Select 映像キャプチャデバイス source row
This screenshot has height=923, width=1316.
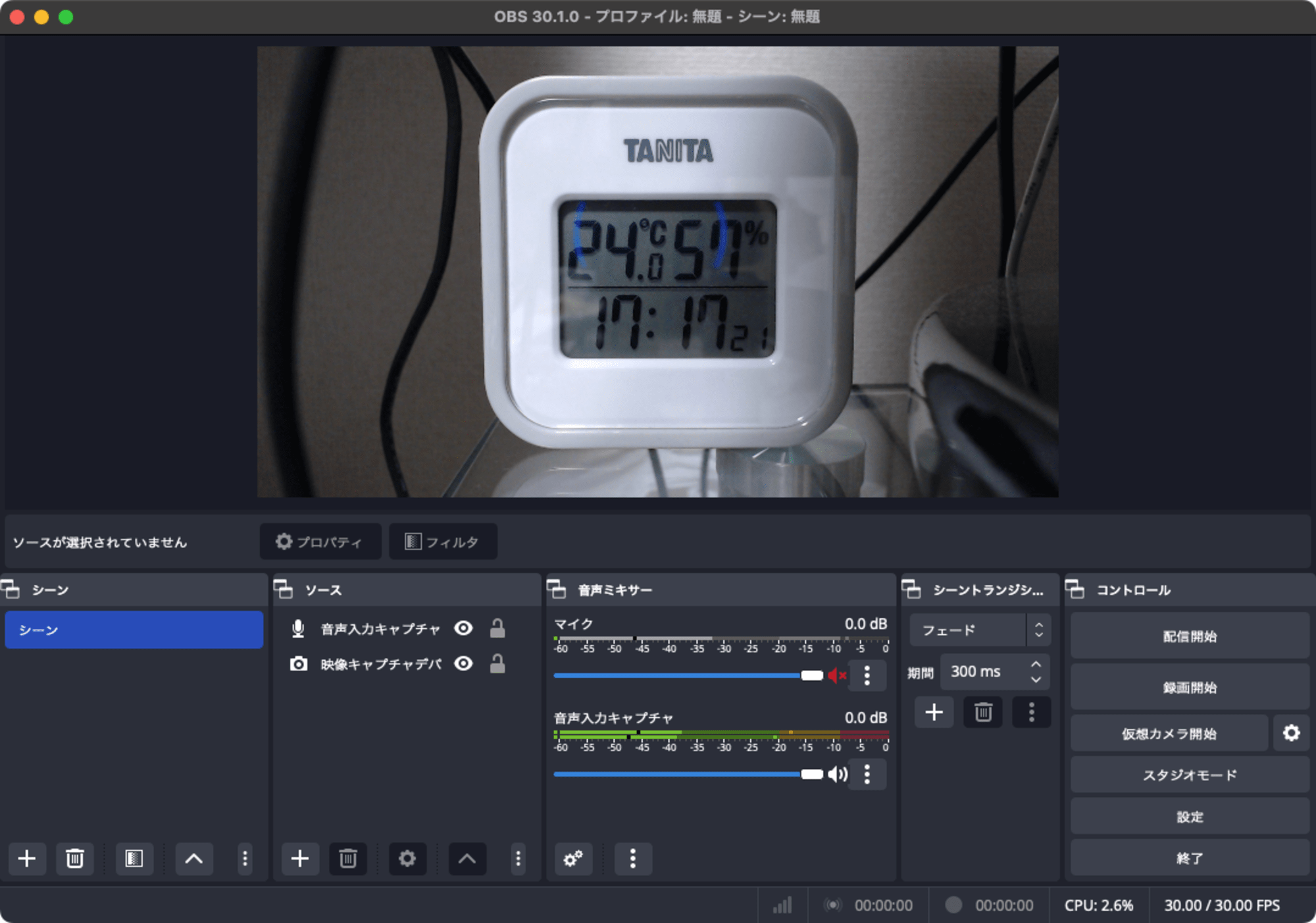(x=407, y=664)
